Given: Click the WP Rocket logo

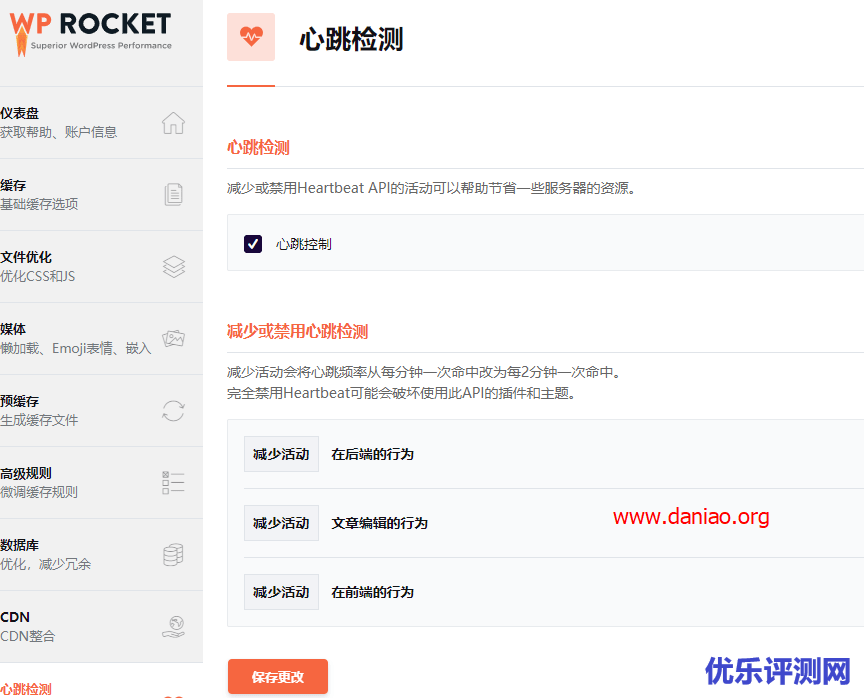Looking at the screenshot, I should [x=90, y=33].
